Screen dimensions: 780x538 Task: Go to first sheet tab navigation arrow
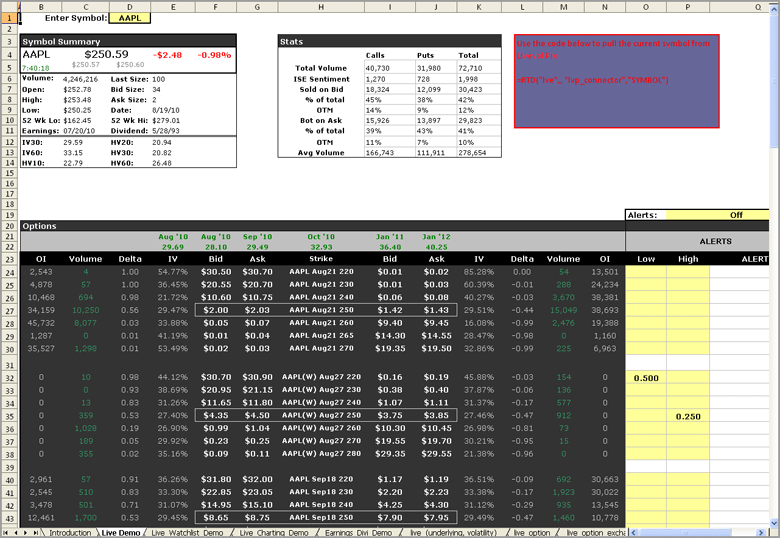click(x=6, y=533)
